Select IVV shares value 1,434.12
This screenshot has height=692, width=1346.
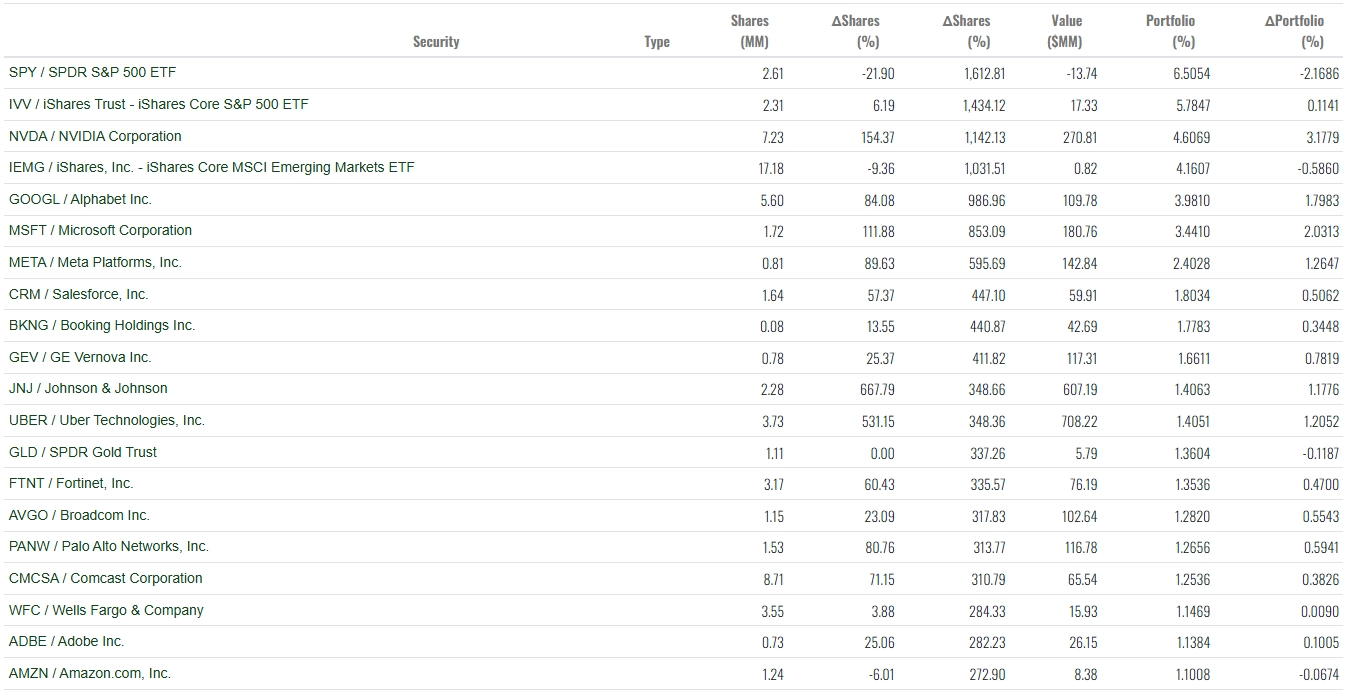985,105
